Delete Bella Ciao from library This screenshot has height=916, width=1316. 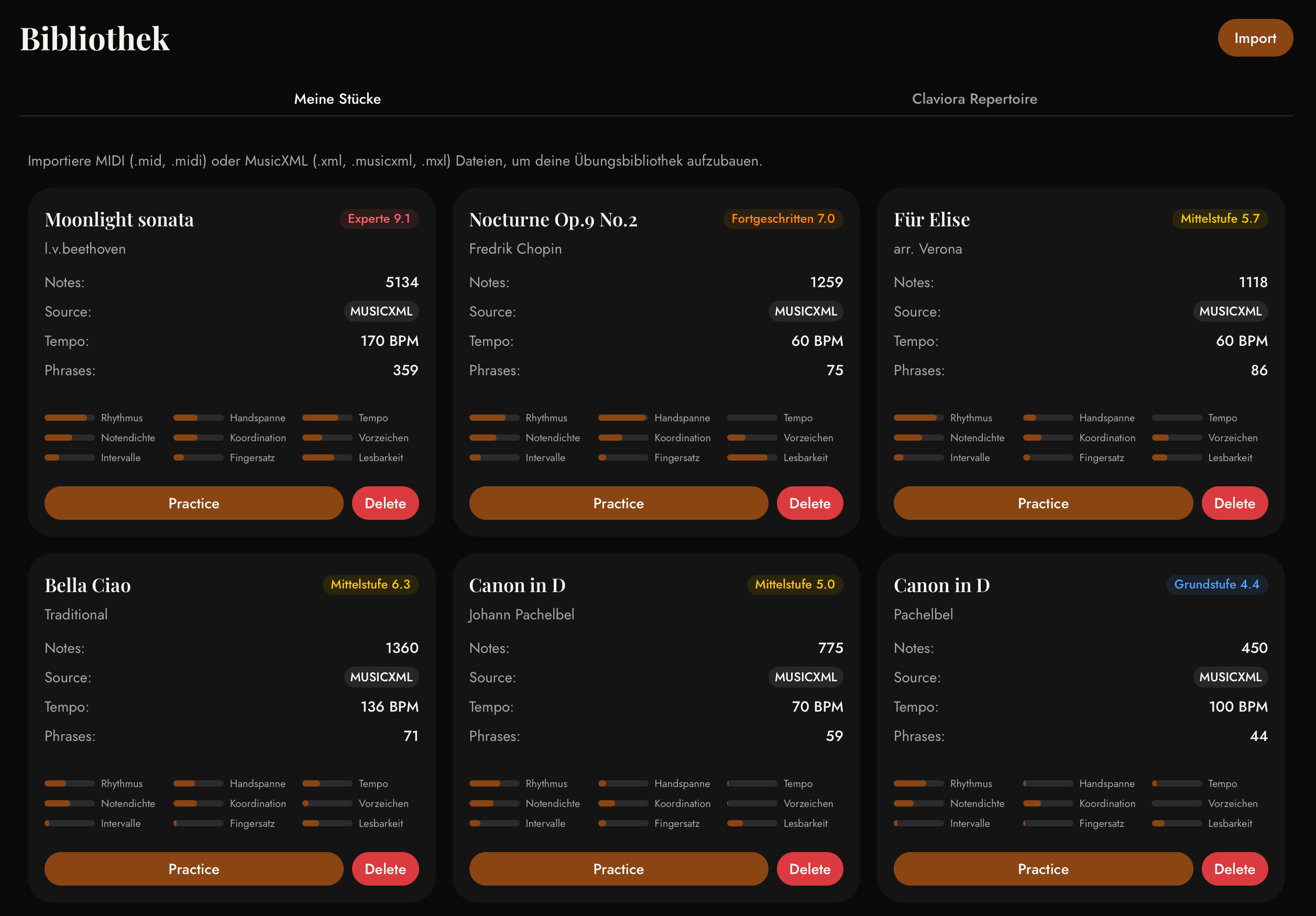[385, 868]
